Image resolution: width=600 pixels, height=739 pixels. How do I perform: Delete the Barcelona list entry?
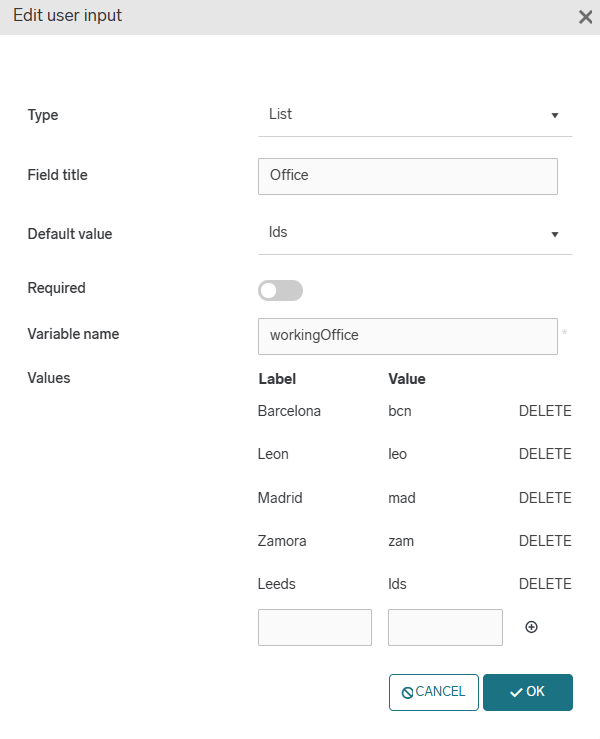coord(544,411)
